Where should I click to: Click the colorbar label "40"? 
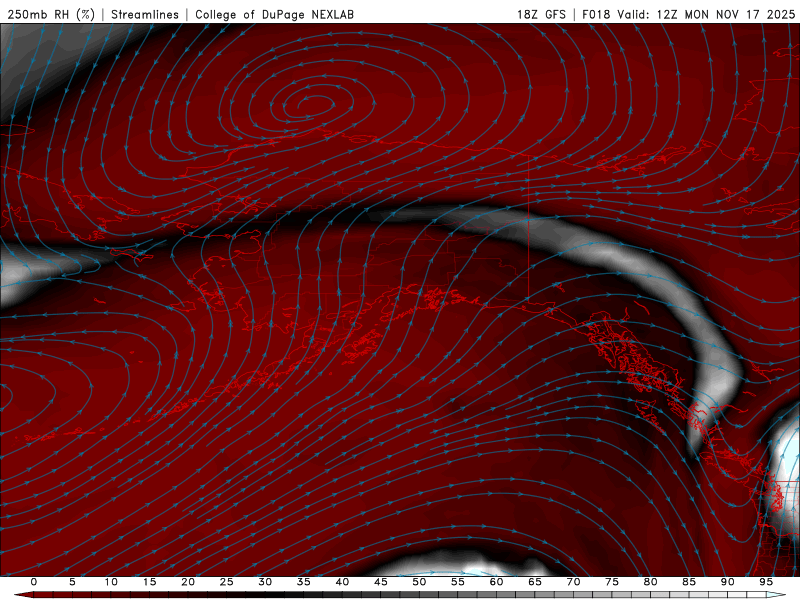tap(342, 582)
